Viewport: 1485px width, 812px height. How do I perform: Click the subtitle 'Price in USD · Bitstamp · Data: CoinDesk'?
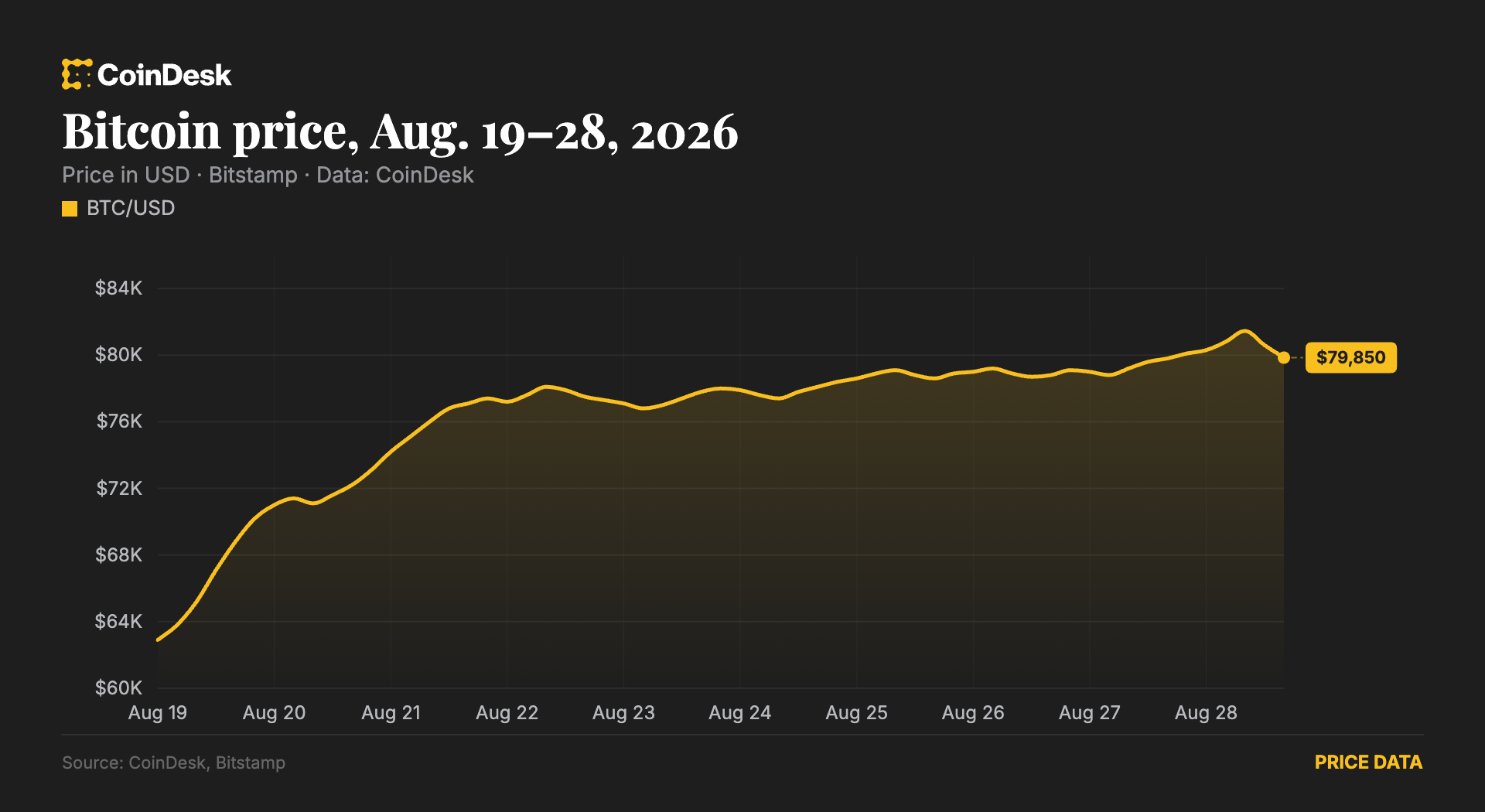[x=268, y=176]
